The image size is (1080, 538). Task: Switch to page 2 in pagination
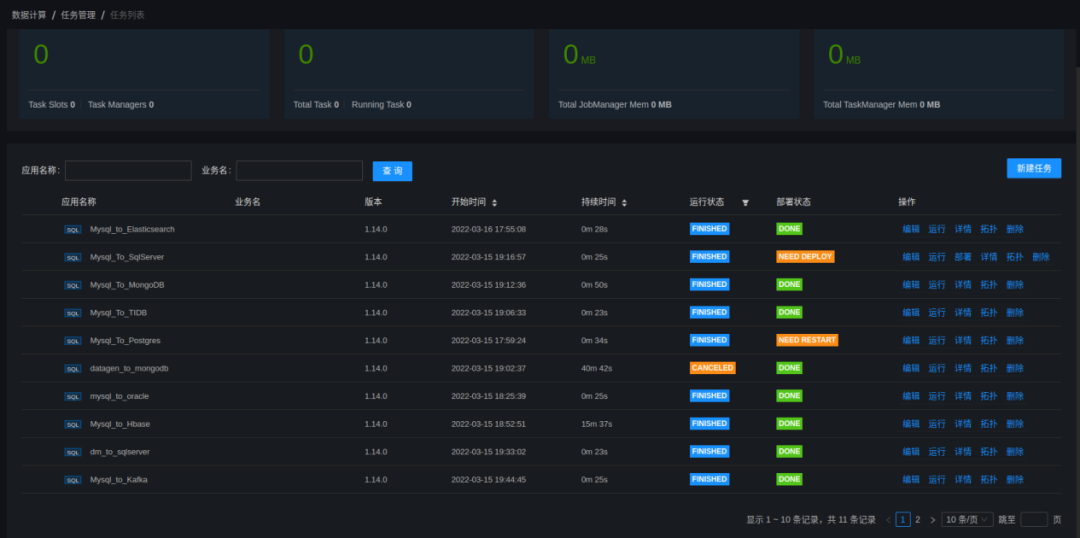(918, 520)
